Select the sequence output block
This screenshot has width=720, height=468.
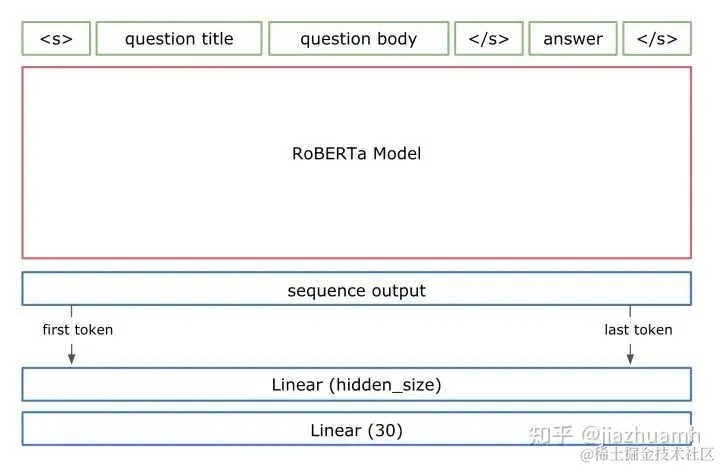click(356, 290)
